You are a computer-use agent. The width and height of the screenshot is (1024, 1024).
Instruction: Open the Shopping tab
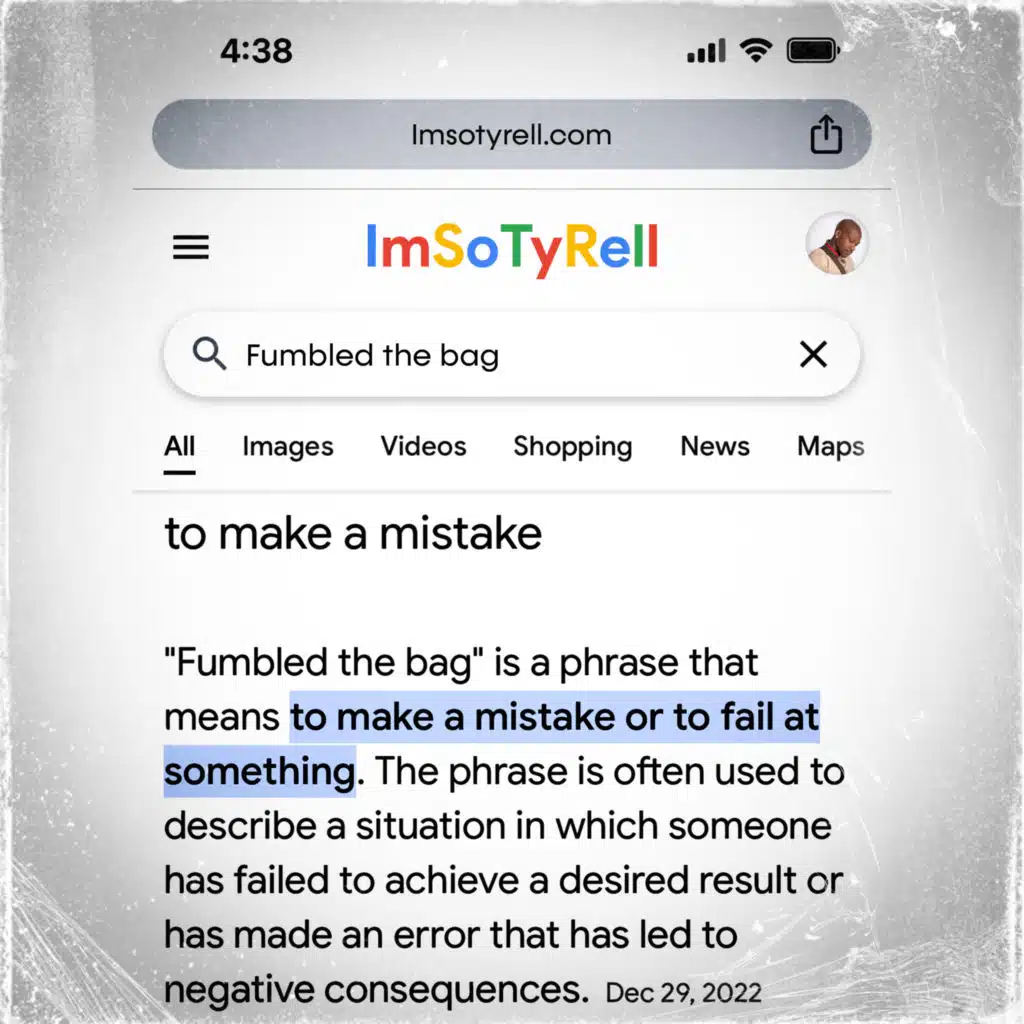[x=573, y=446]
